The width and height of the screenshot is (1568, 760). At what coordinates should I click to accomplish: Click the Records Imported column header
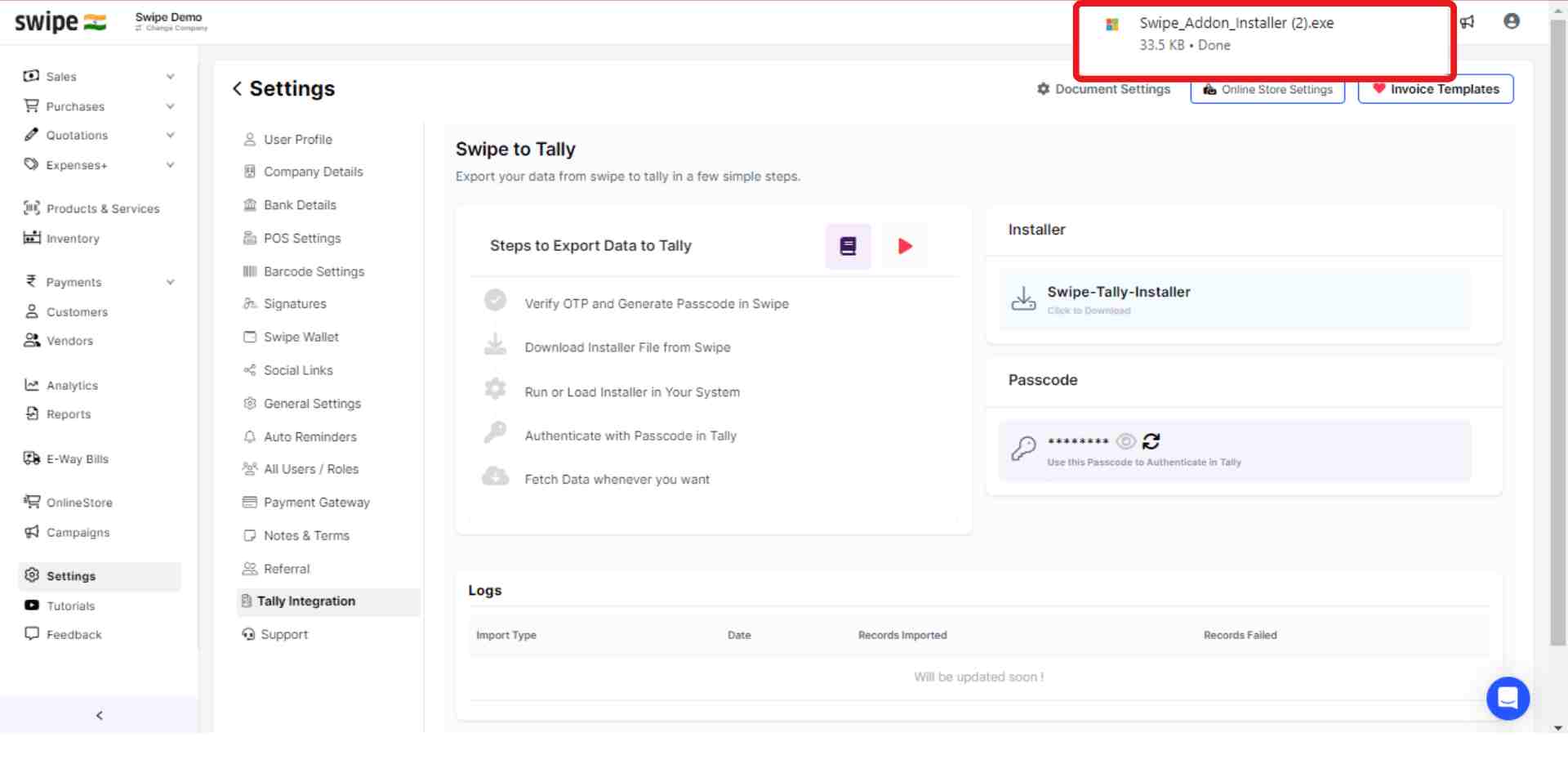point(902,635)
